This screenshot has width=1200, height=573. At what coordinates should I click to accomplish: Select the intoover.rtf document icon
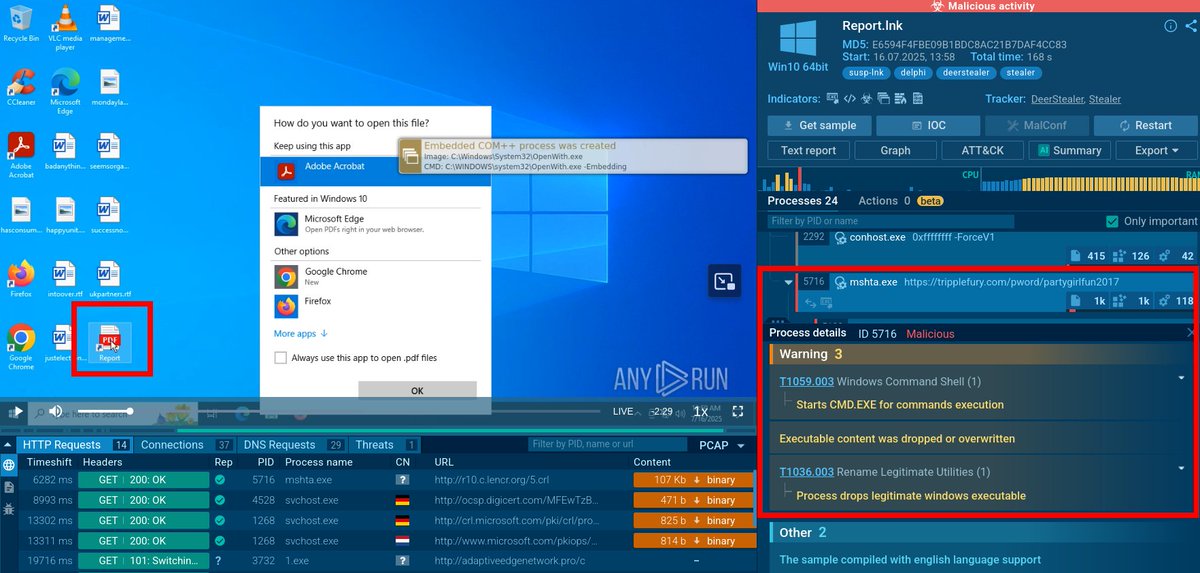pyautogui.click(x=65, y=279)
